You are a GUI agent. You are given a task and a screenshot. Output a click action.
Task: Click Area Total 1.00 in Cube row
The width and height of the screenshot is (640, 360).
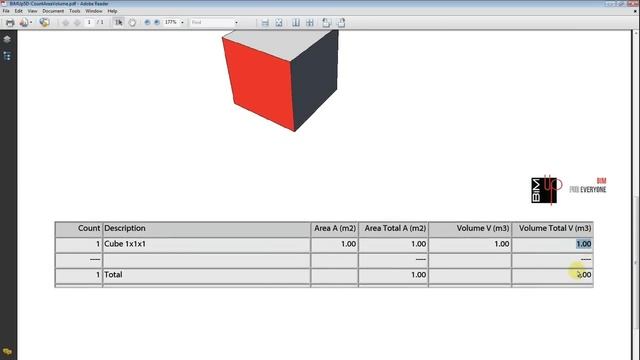[419, 244]
